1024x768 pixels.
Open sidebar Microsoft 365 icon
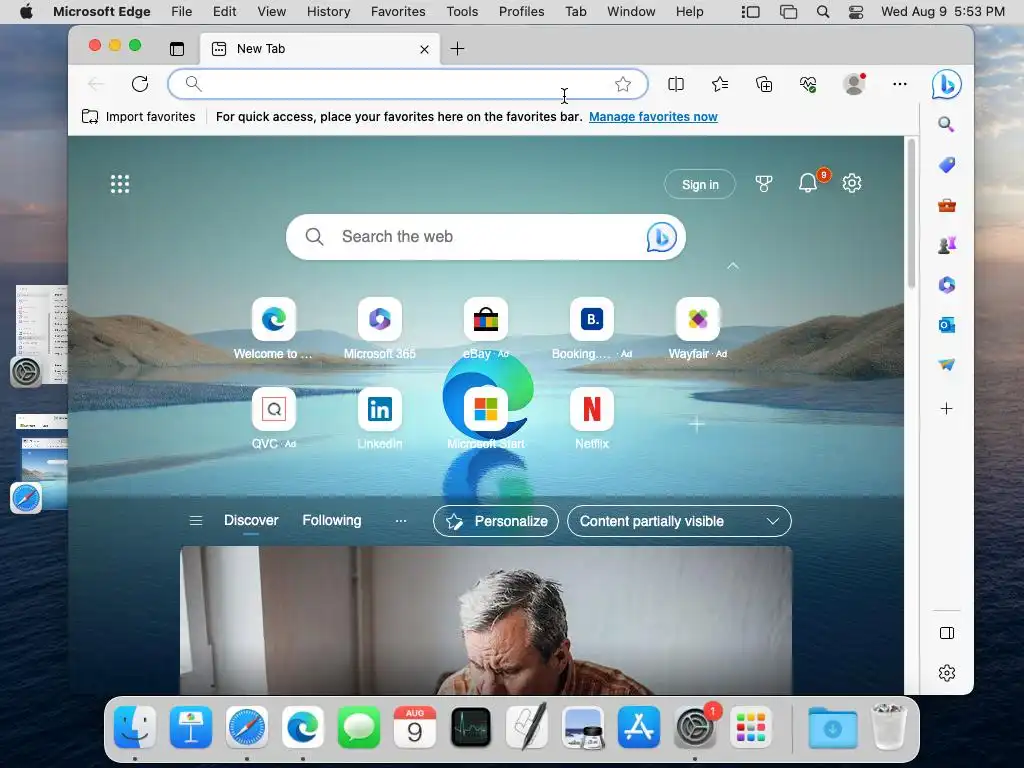(946, 285)
